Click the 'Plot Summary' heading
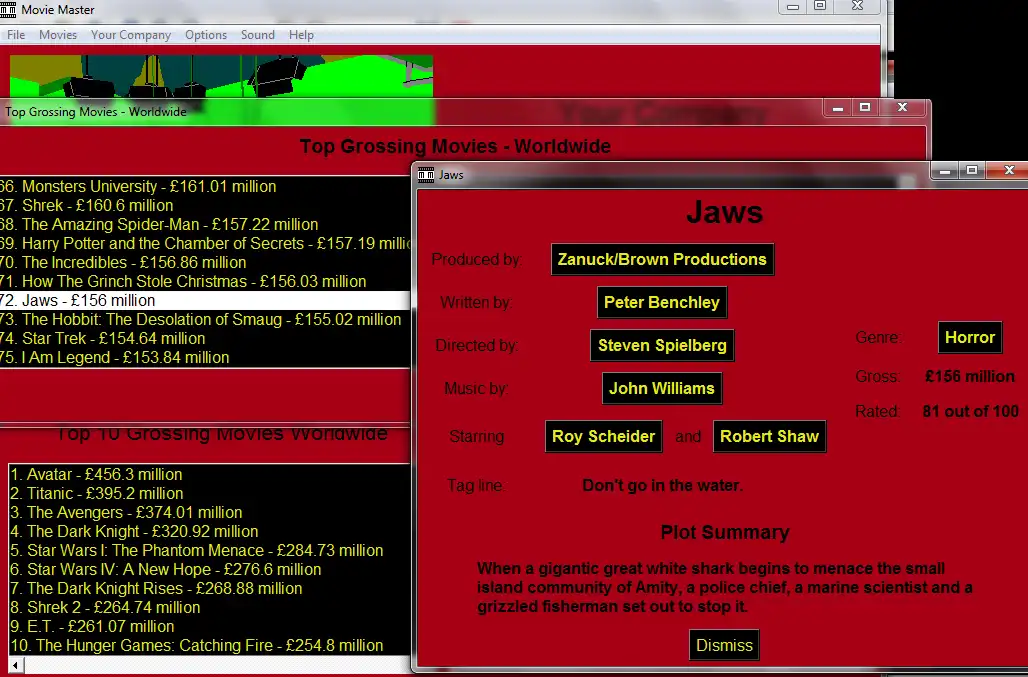This screenshot has height=677, width=1028. click(724, 532)
